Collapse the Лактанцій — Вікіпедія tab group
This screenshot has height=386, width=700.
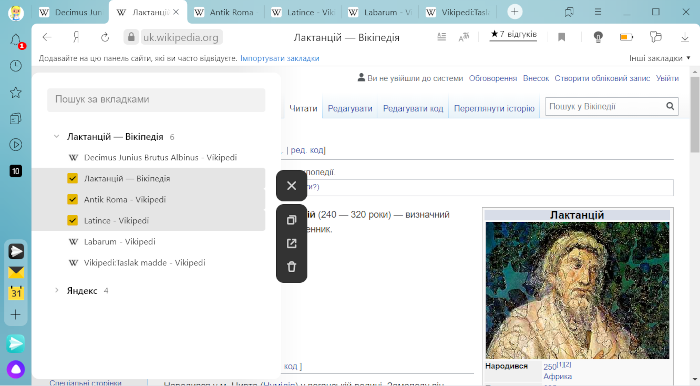click(x=56, y=137)
